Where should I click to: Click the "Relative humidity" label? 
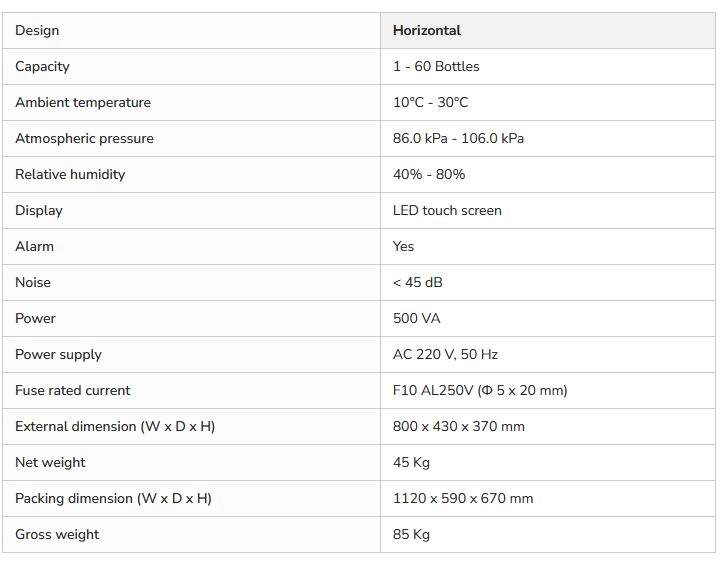(70, 175)
